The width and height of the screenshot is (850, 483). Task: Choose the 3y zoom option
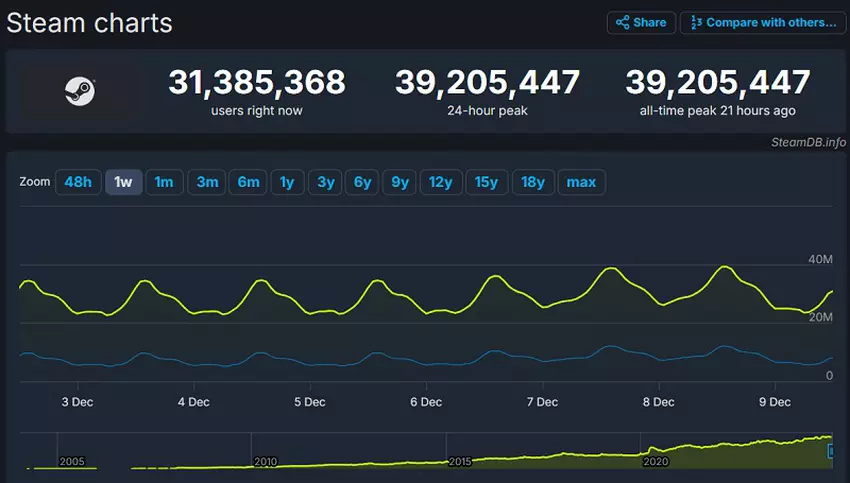coord(325,182)
